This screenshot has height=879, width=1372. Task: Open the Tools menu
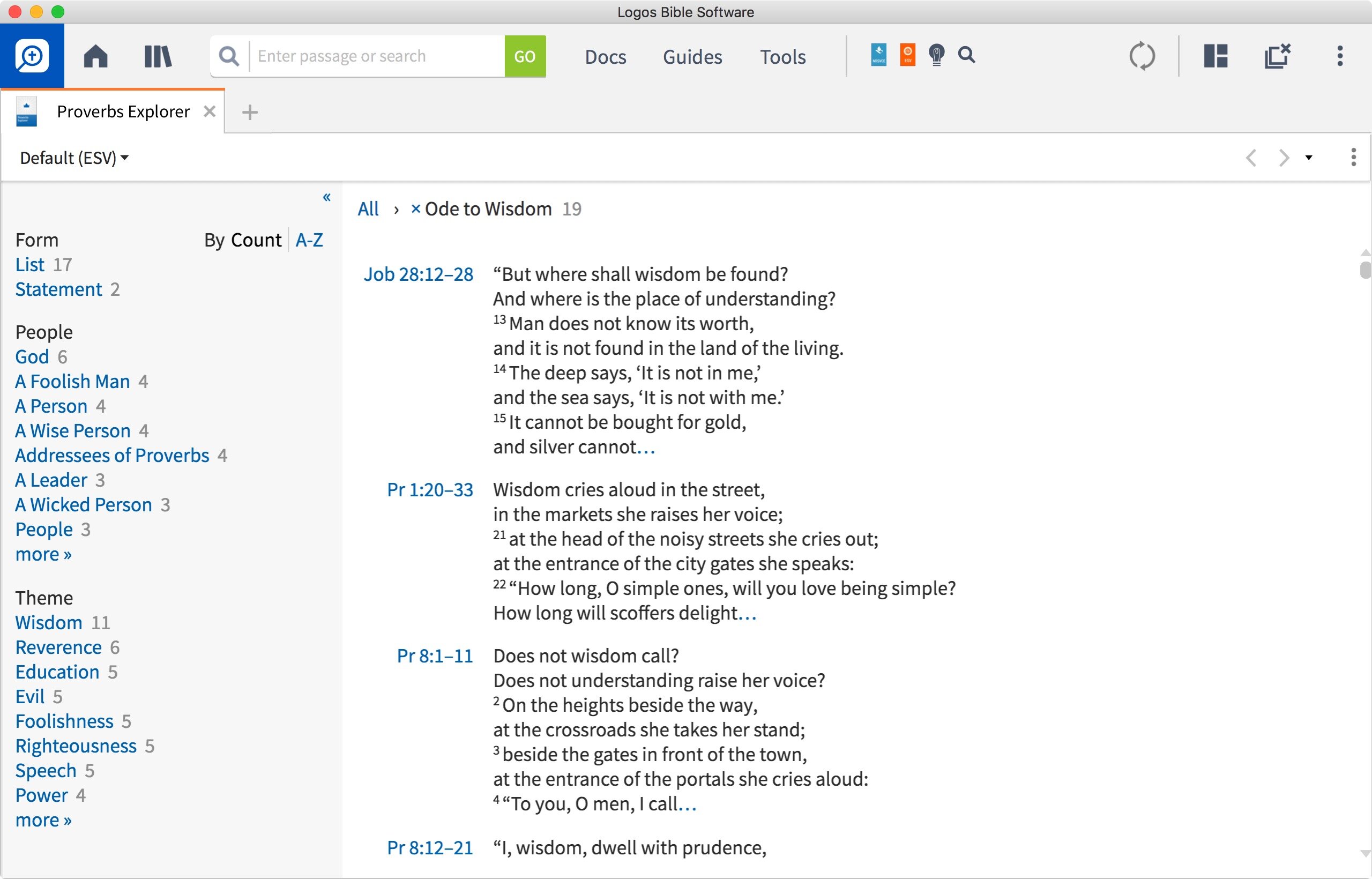click(x=782, y=56)
